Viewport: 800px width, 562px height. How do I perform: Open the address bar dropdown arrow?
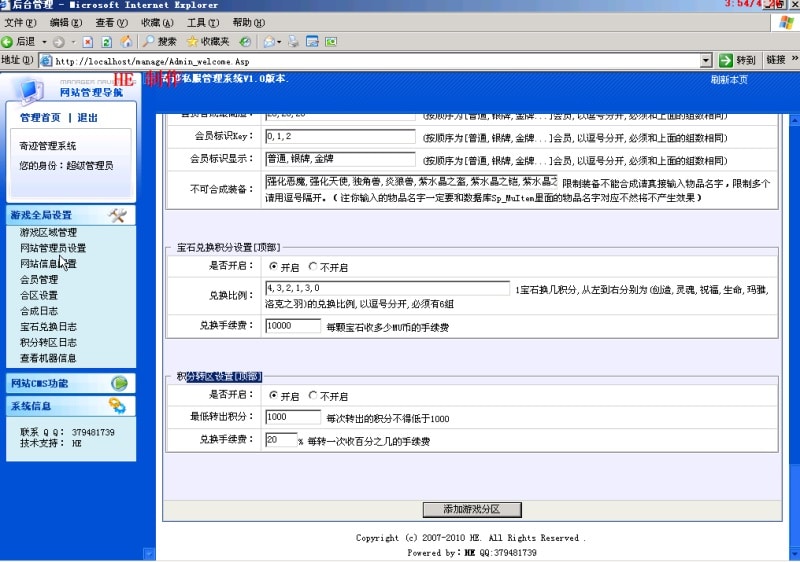tap(707, 60)
